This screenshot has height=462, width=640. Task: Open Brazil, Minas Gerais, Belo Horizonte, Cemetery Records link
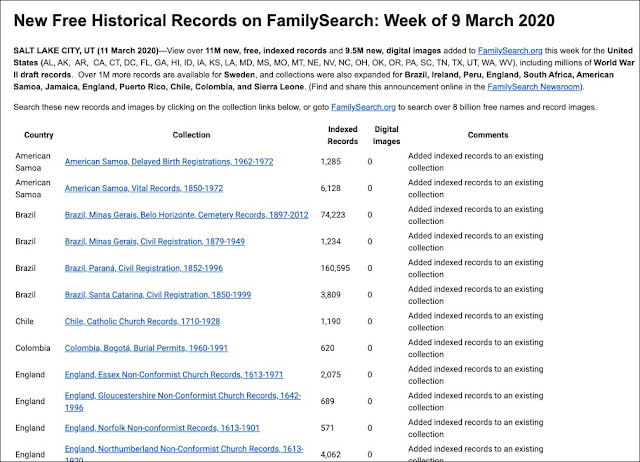pyautogui.click(x=187, y=215)
